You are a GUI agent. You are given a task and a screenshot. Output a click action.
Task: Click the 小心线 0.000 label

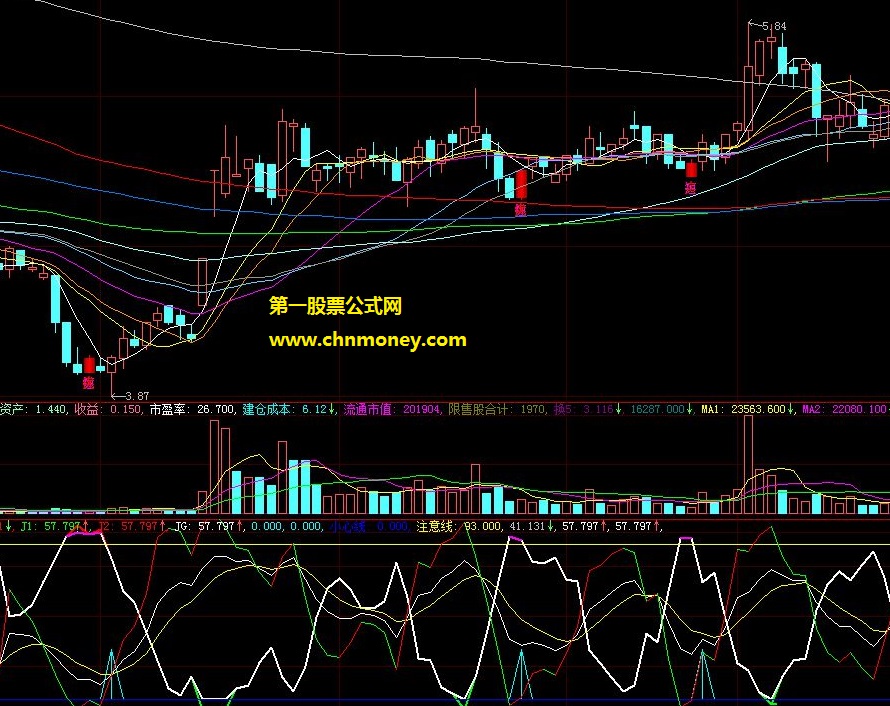coord(368,526)
